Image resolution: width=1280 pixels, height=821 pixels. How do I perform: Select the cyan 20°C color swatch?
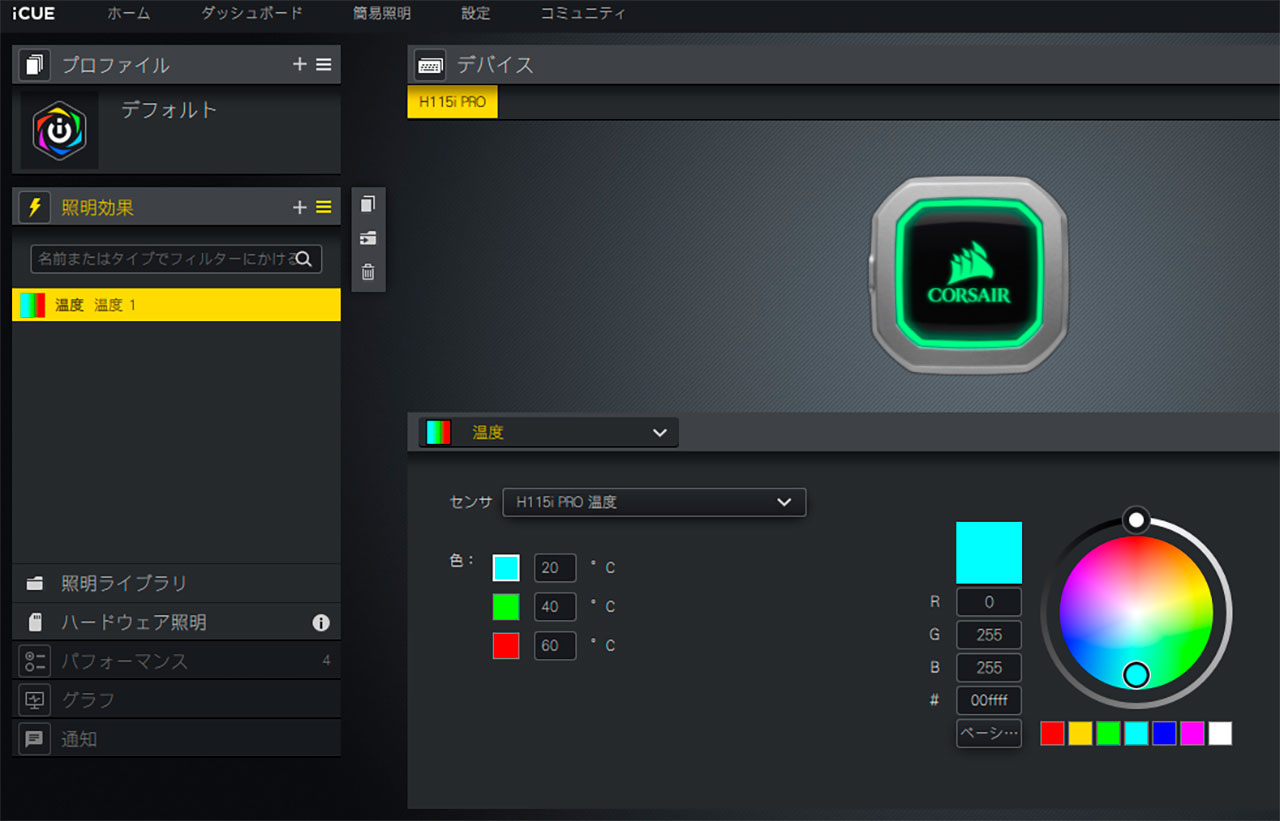(506, 568)
